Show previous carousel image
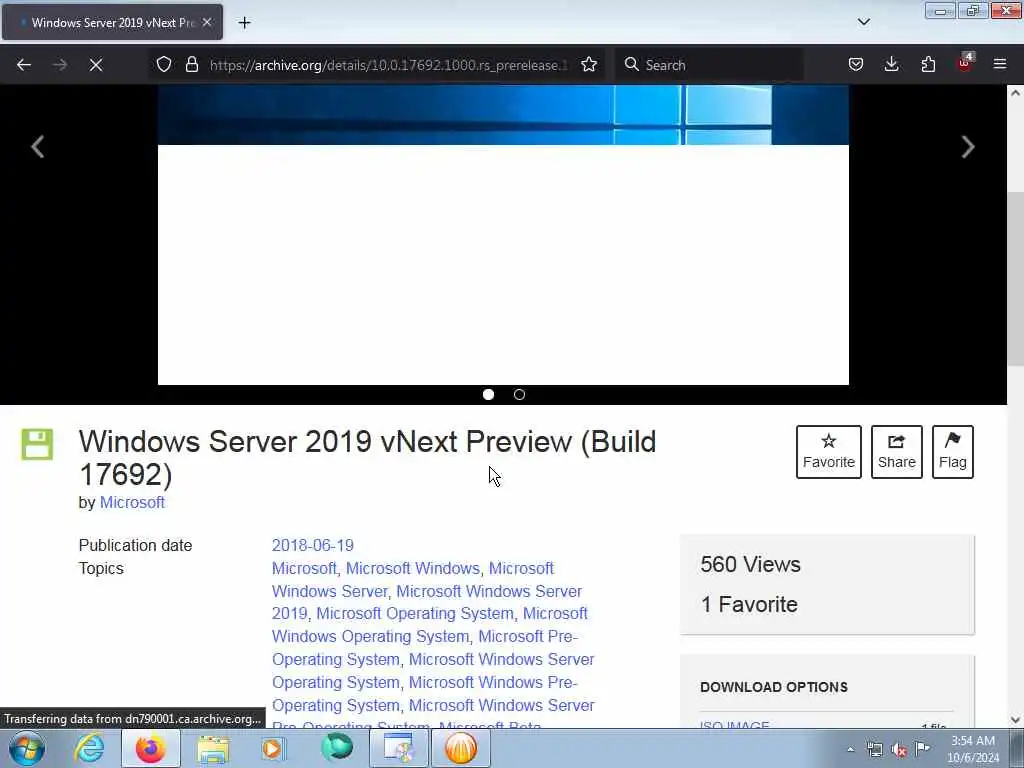1024x768 pixels. (x=38, y=146)
